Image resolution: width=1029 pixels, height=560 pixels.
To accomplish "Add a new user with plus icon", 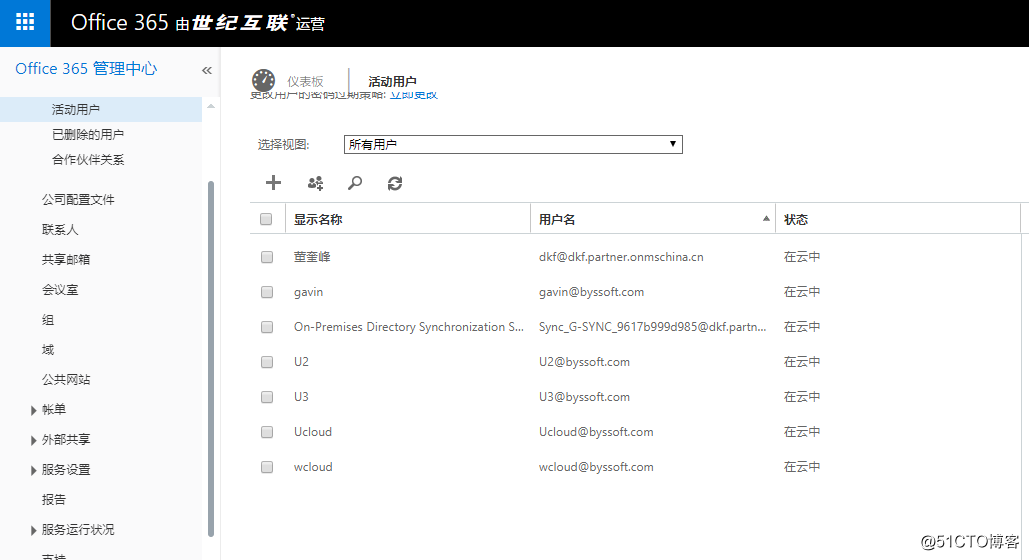I will [273, 183].
